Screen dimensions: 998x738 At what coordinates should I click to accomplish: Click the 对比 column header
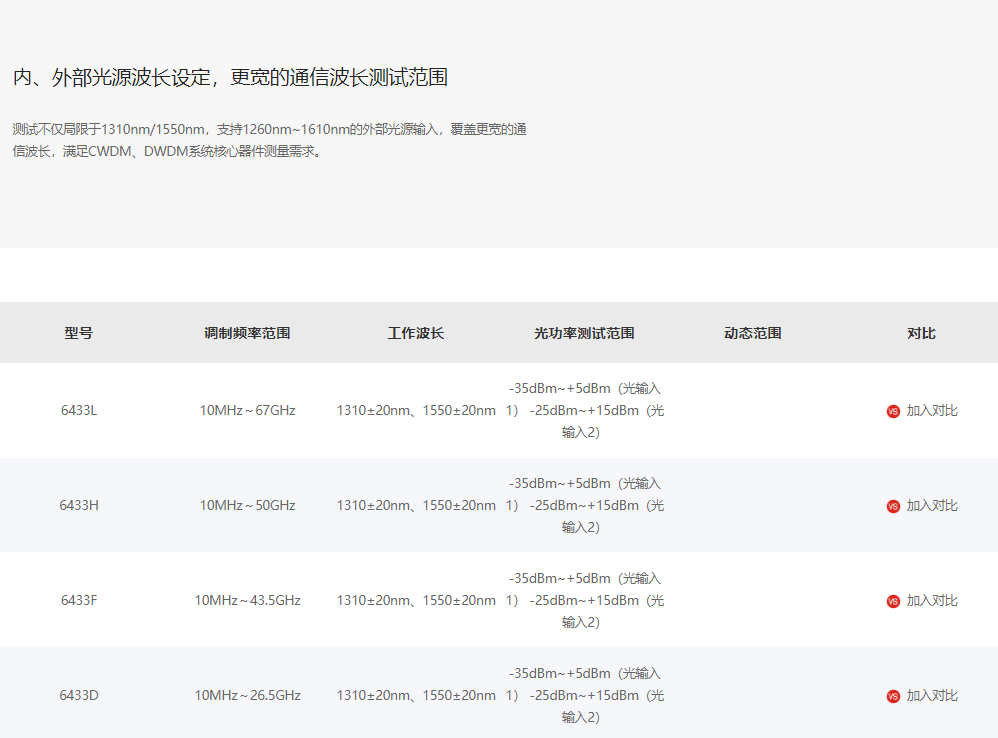click(921, 333)
